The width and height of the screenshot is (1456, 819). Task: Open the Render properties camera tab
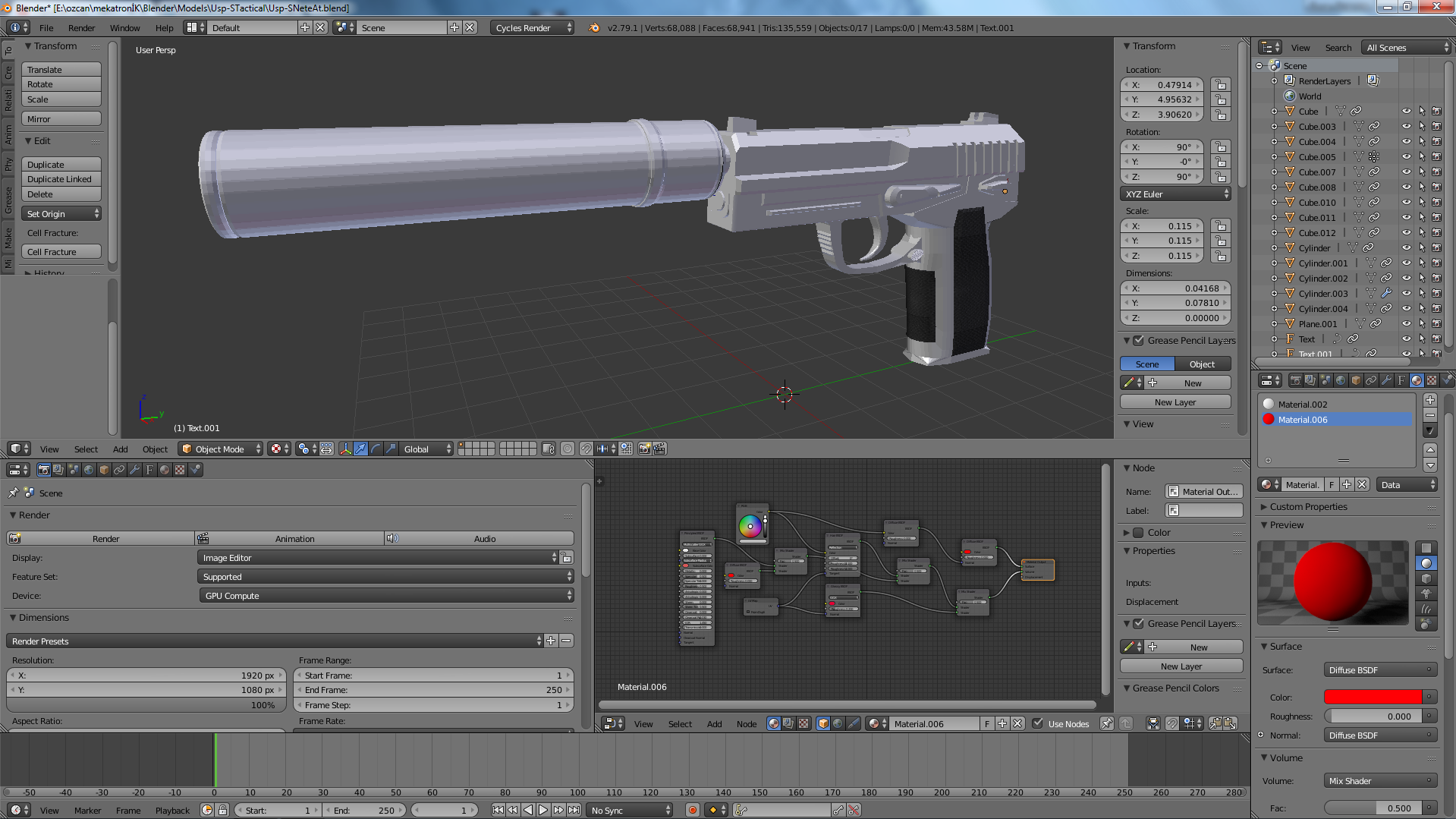[44, 470]
